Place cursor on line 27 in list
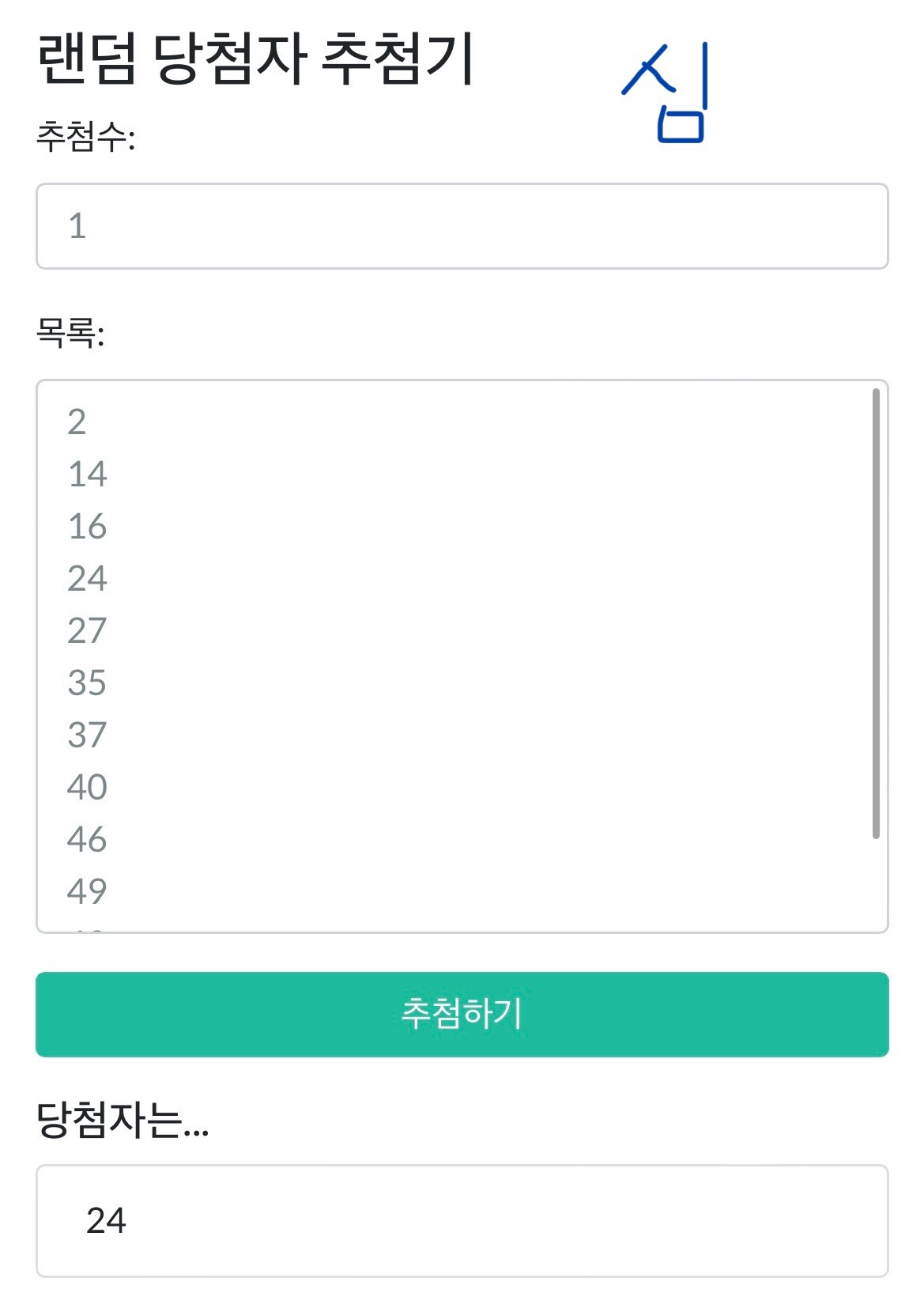 (x=87, y=631)
